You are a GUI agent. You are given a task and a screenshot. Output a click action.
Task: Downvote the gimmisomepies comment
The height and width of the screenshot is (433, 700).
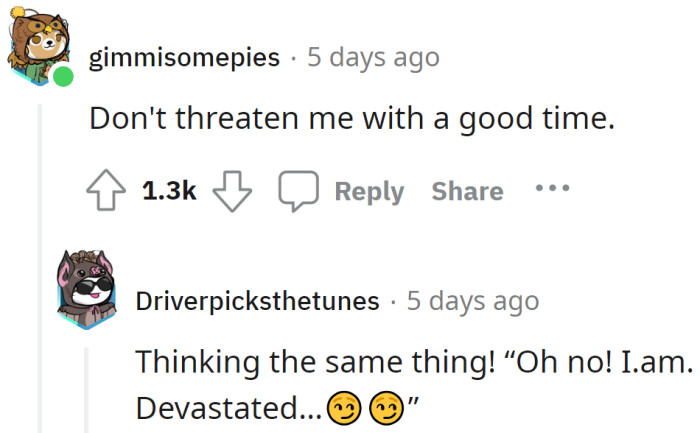pyautogui.click(x=232, y=191)
